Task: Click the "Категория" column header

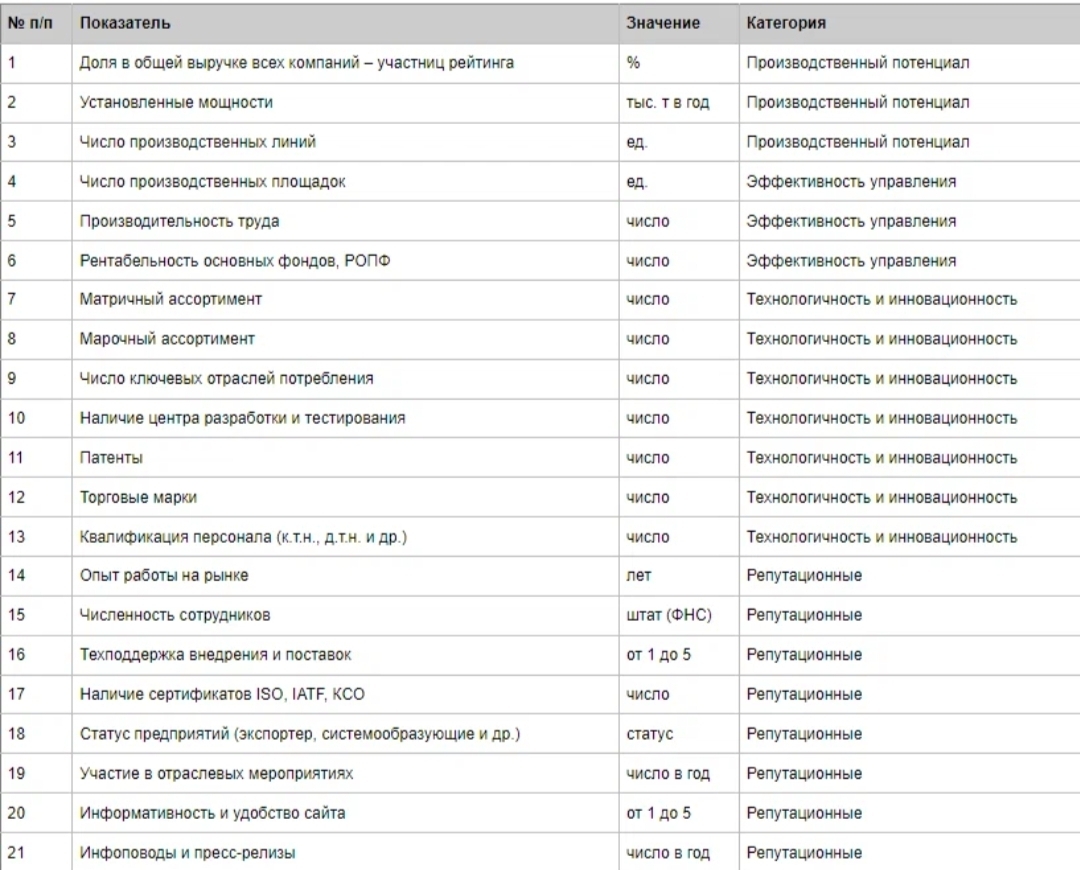Action: pos(784,23)
